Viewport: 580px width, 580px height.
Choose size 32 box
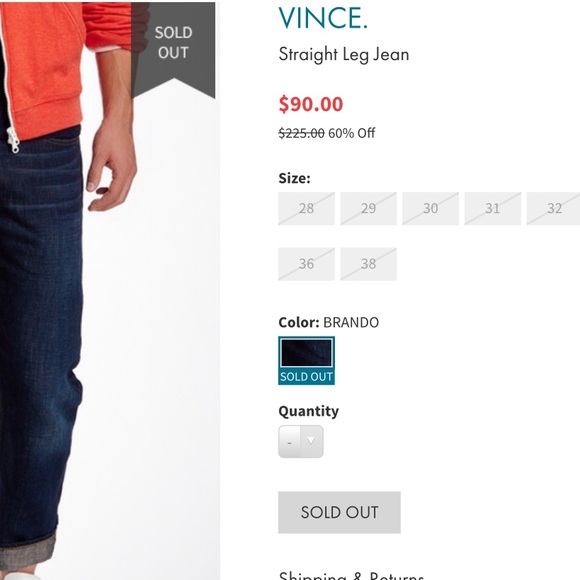click(554, 209)
